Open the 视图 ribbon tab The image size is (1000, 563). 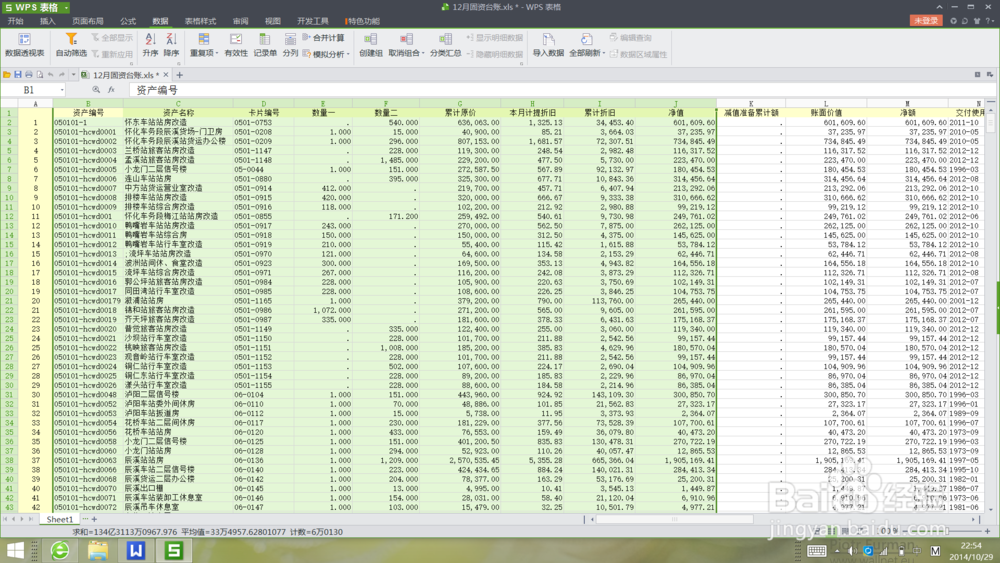coord(273,21)
